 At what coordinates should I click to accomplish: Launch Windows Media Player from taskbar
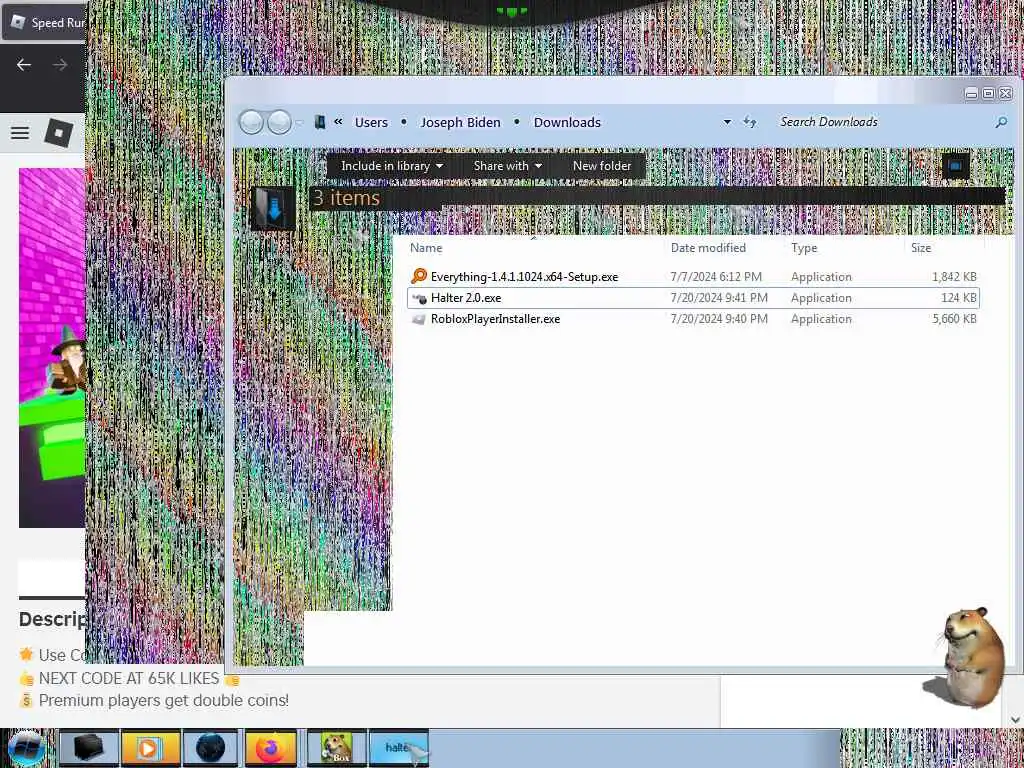pyautogui.click(x=150, y=748)
